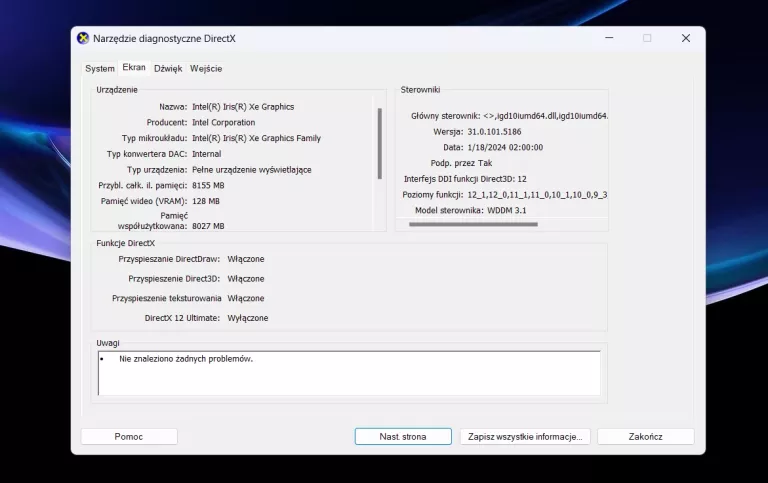The image size is (768, 483).
Task: Switch to the System tab
Action: tap(100, 69)
